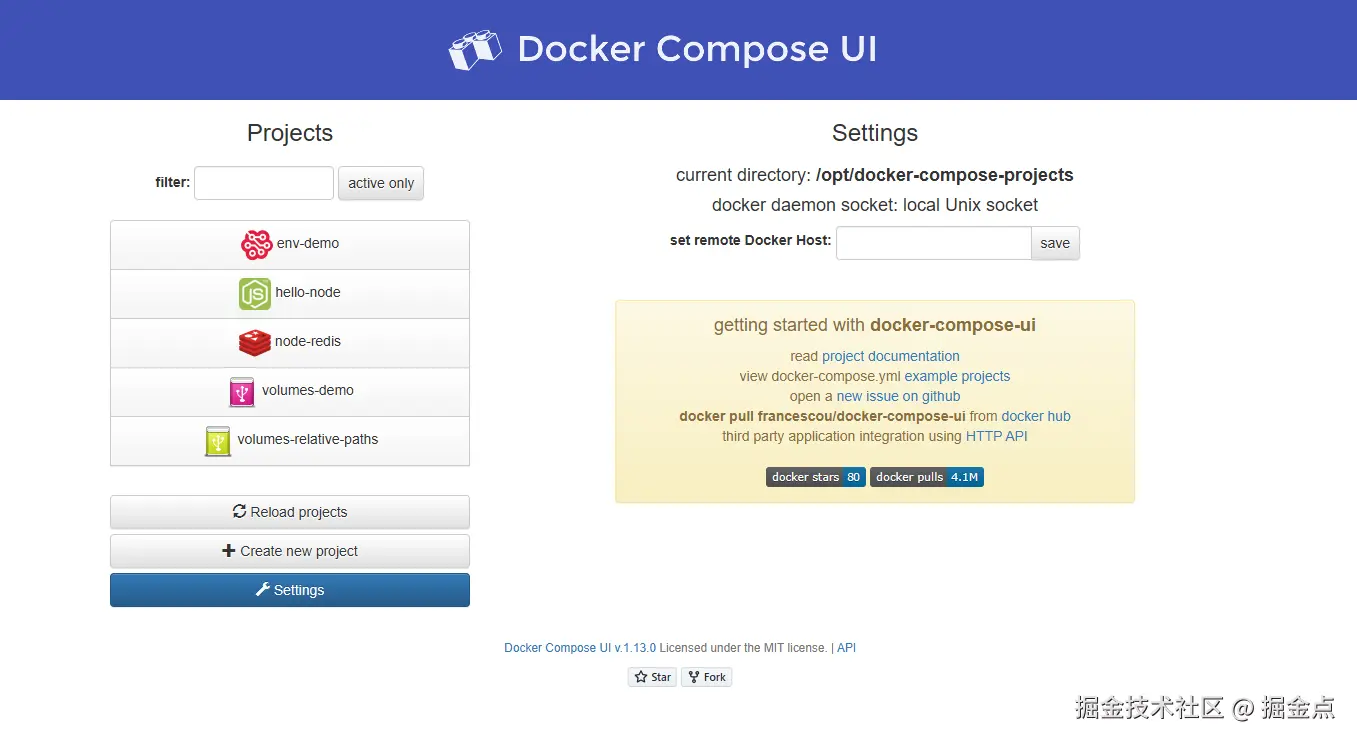The width and height of the screenshot is (1357, 743).
Task: Open the HTTP API link
Action: [997, 436]
